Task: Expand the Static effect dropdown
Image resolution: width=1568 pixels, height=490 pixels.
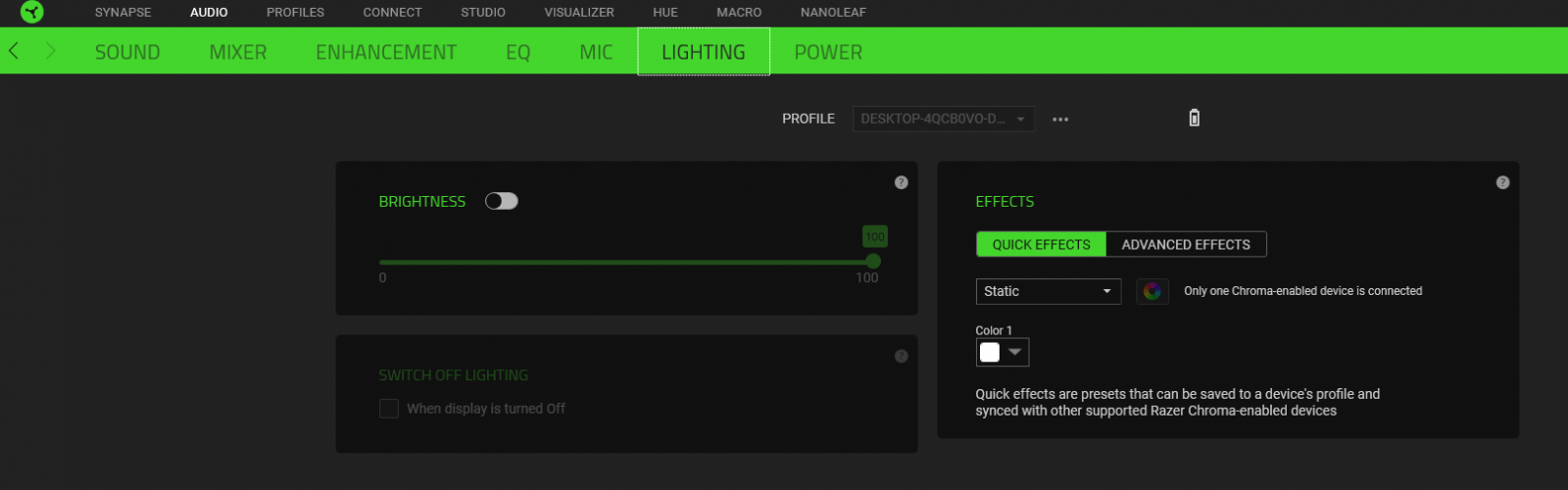Action: [x=1049, y=291]
